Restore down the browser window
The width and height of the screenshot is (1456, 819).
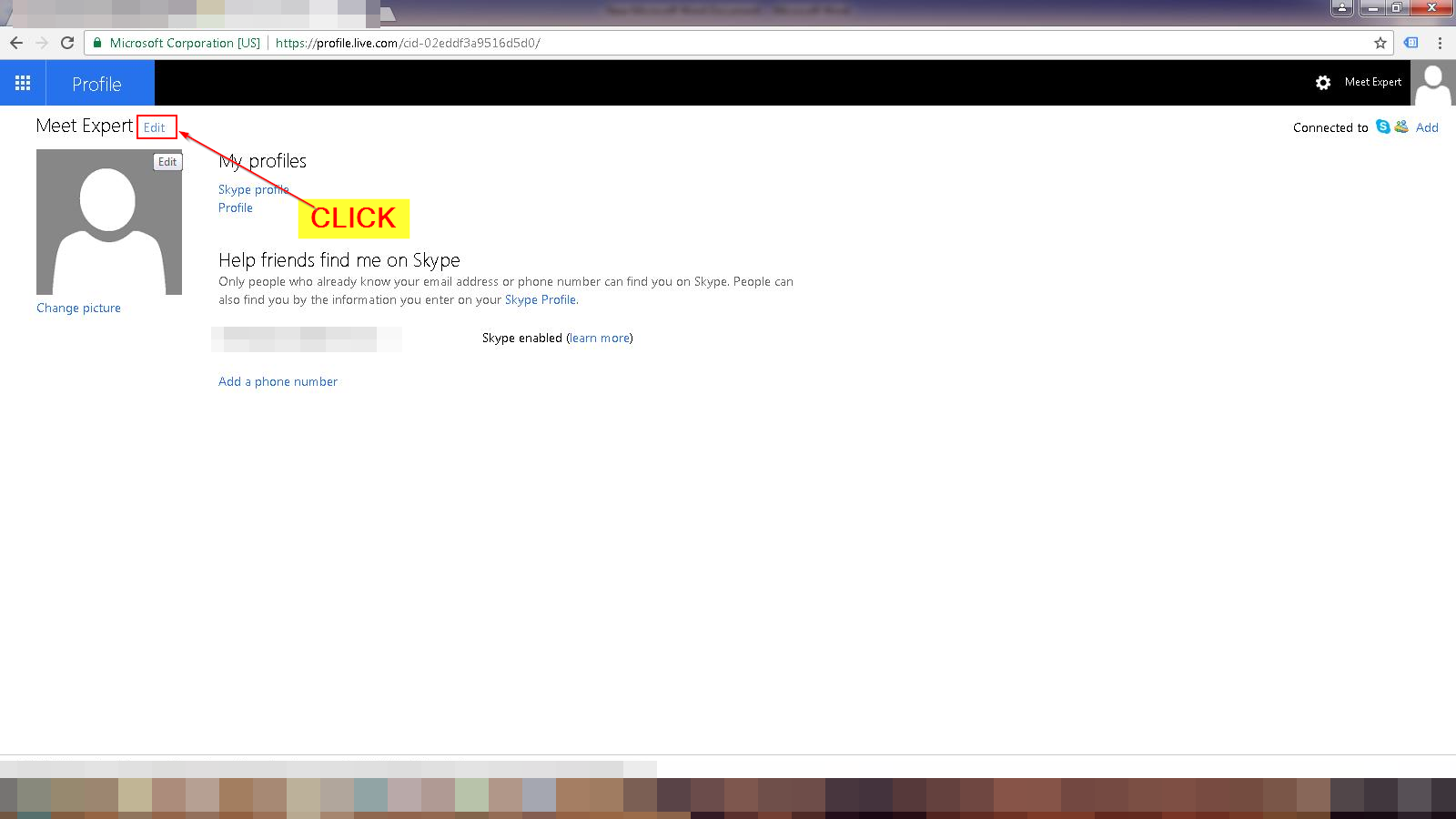pos(1397,8)
